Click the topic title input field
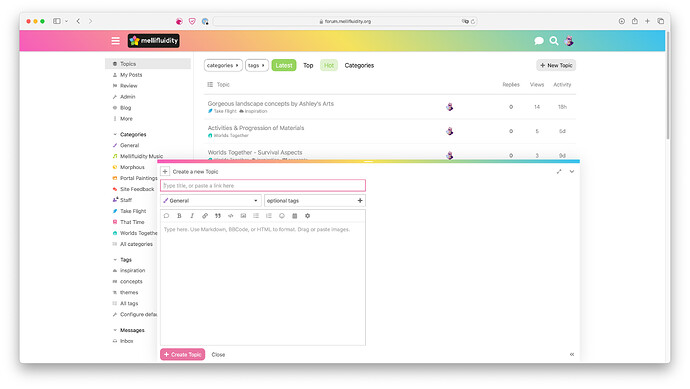Image resolution: width=690 pixels, height=389 pixels. click(263, 186)
